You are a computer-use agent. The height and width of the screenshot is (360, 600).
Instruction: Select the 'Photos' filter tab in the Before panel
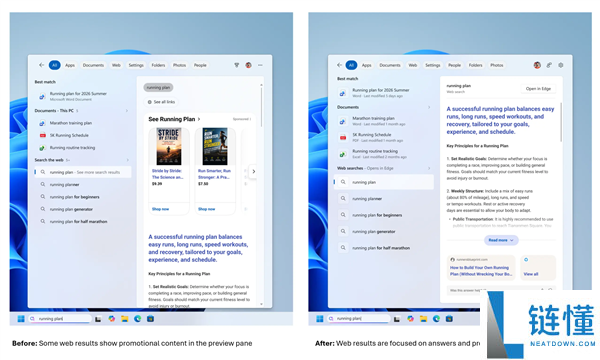179,65
